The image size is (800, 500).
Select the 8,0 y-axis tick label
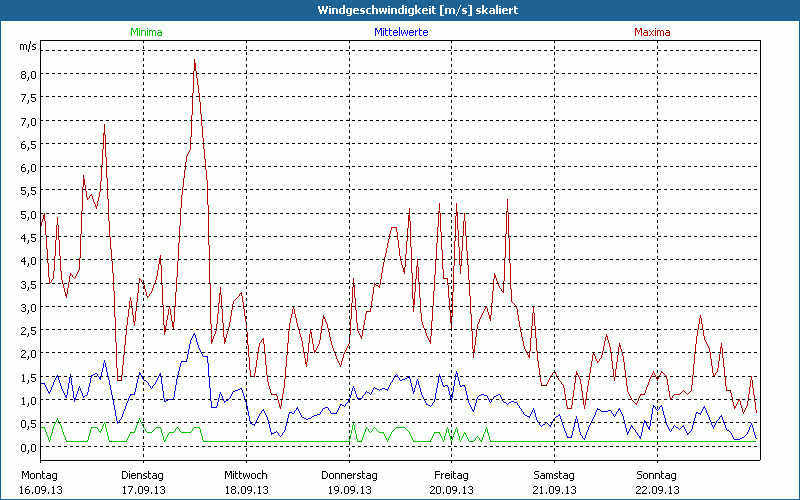pyautogui.click(x=28, y=74)
